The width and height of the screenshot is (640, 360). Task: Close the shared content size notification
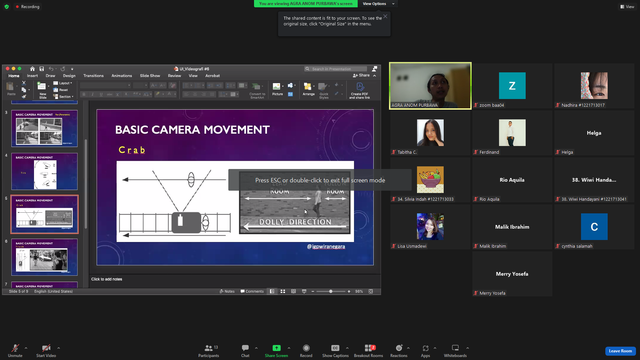(385, 16)
